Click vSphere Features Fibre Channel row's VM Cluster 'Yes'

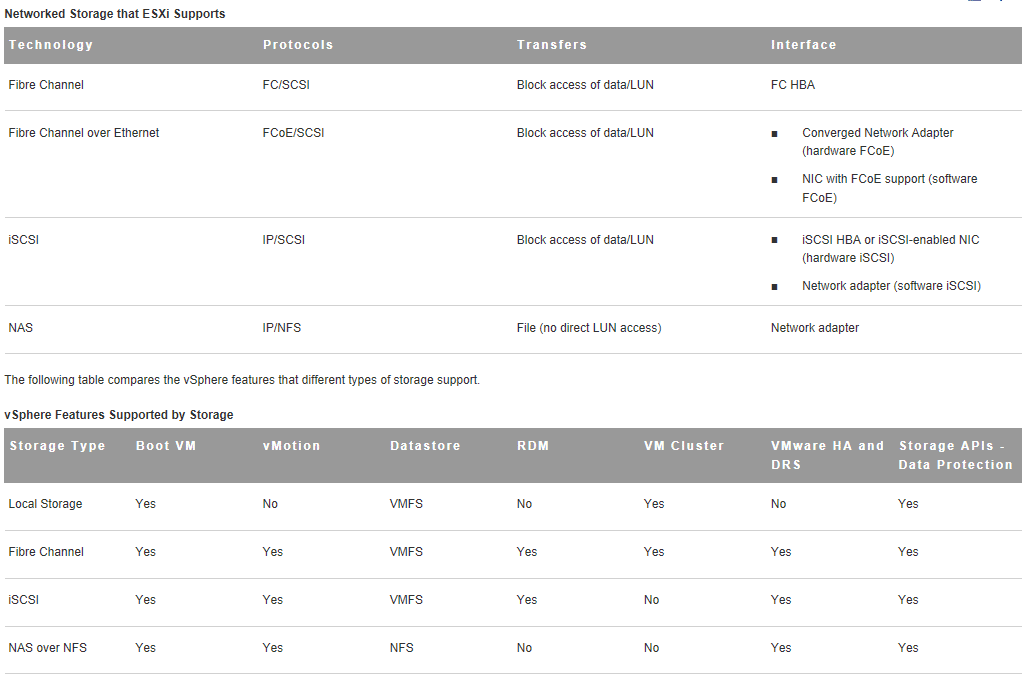pos(654,552)
